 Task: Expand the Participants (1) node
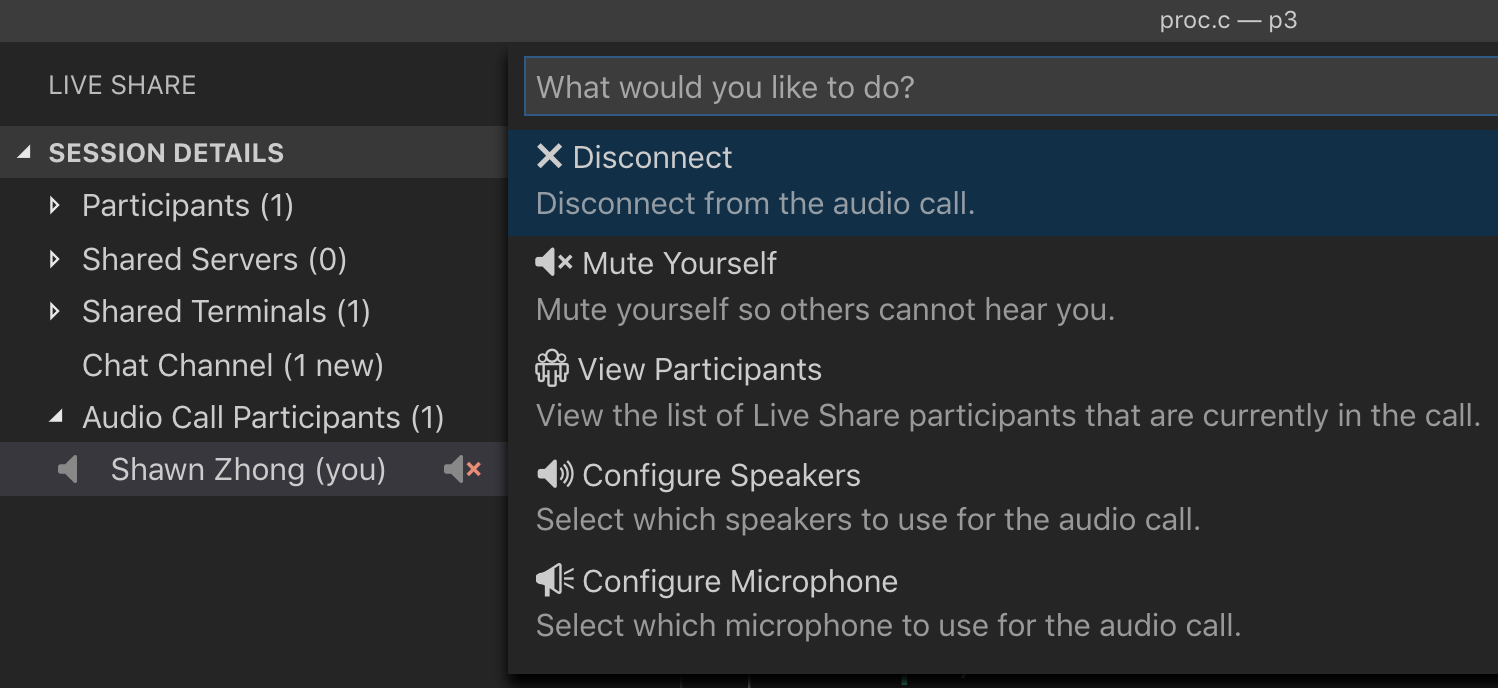click(x=55, y=206)
